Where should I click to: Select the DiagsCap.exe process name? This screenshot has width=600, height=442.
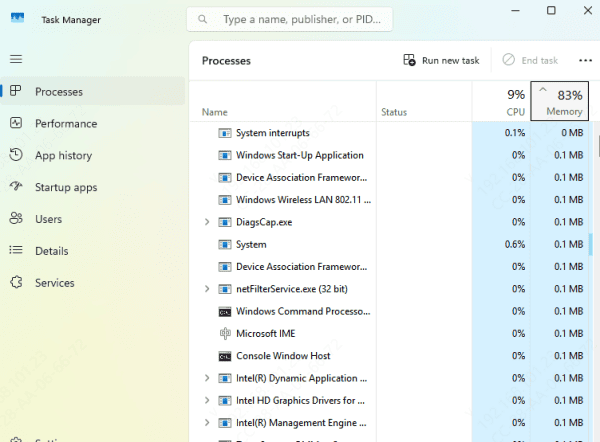click(264, 222)
